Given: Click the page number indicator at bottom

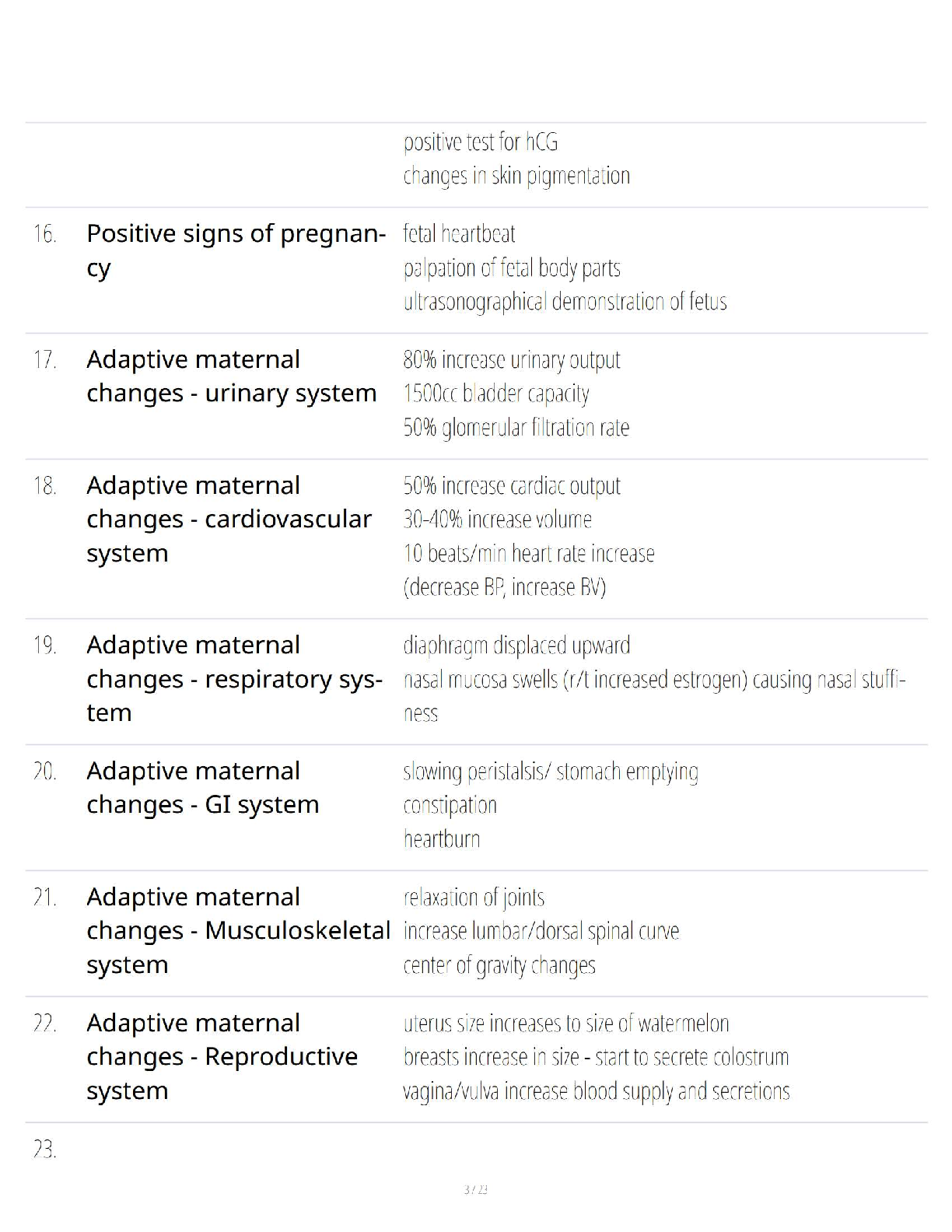Looking at the screenshot, I should tap(475, 1189).
